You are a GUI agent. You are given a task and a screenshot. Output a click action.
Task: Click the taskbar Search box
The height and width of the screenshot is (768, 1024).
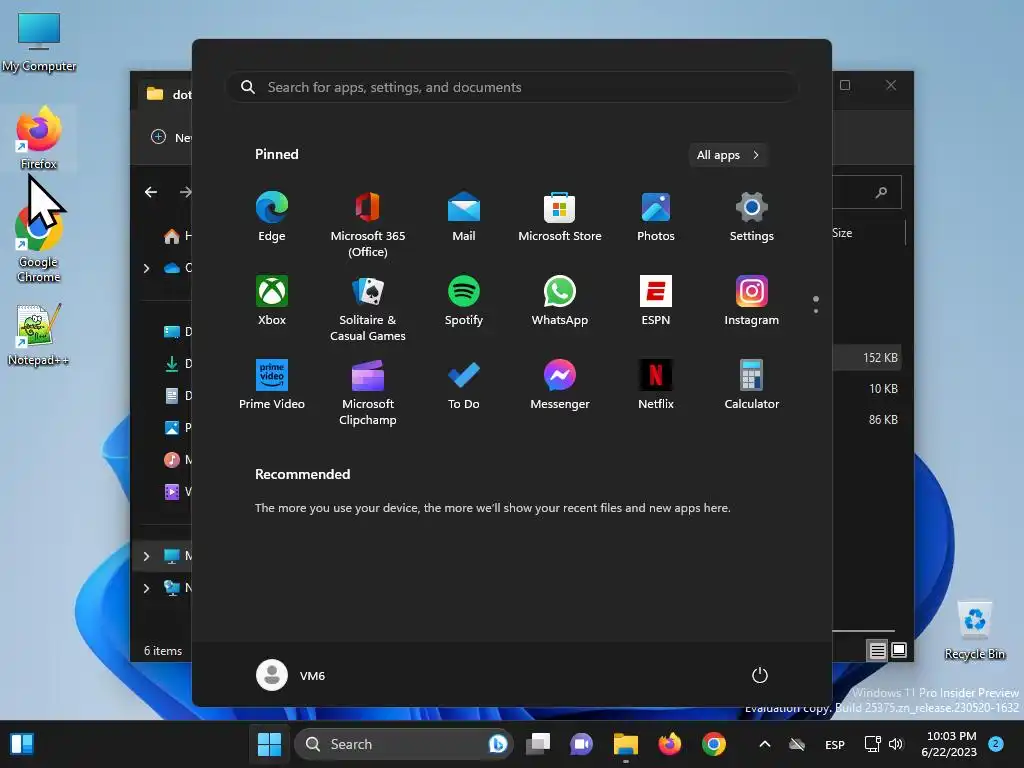tap(404, 744)
